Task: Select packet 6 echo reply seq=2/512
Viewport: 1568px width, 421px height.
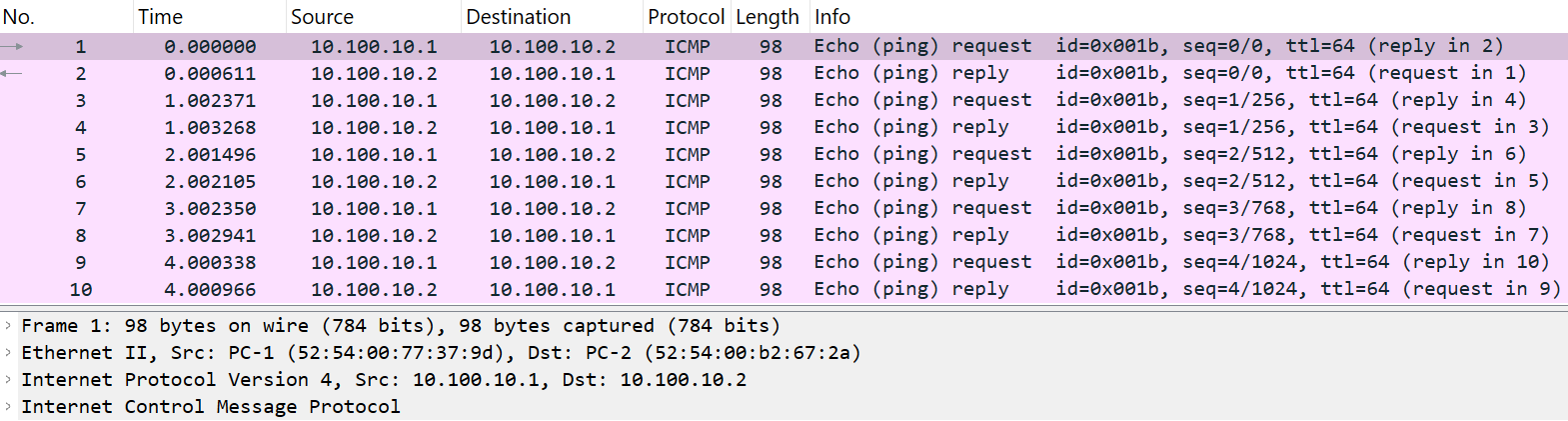Action: pyautogui.click(x=700, y=181)
